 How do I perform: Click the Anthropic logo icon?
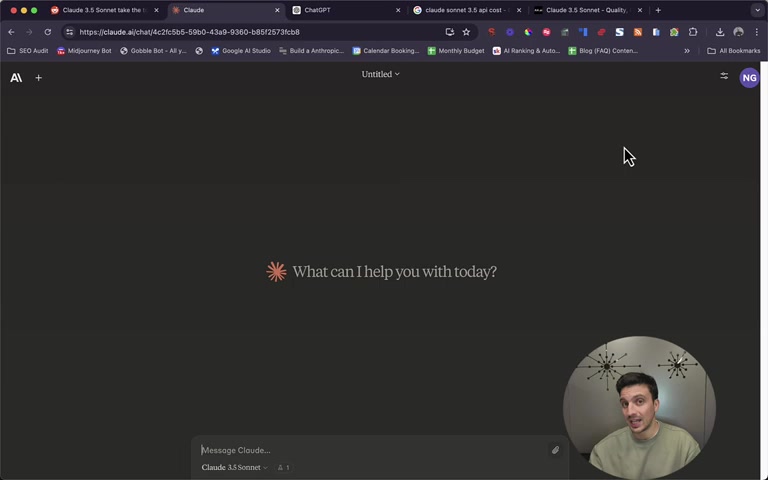pyautogui.click(x=16, y=78)
